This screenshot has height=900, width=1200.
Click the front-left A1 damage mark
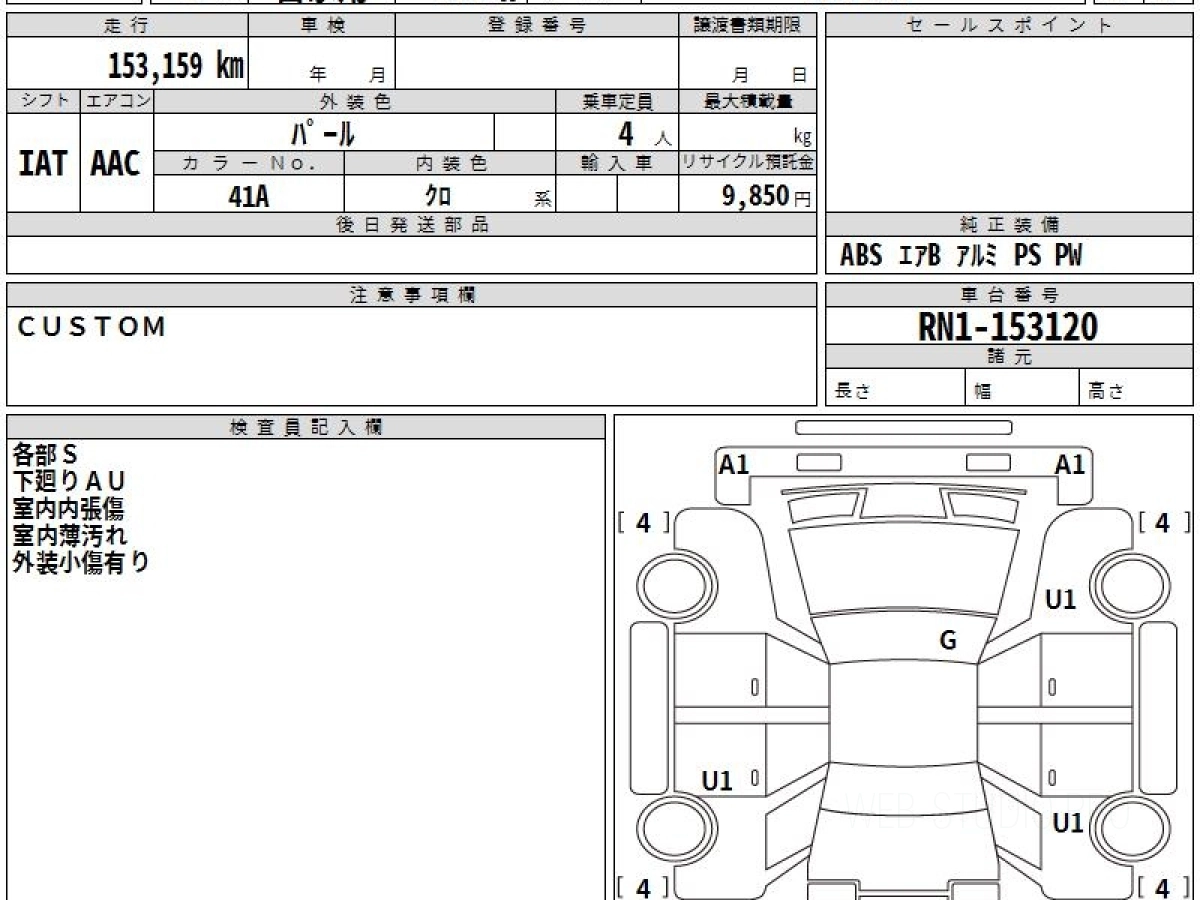coord(734,464)
